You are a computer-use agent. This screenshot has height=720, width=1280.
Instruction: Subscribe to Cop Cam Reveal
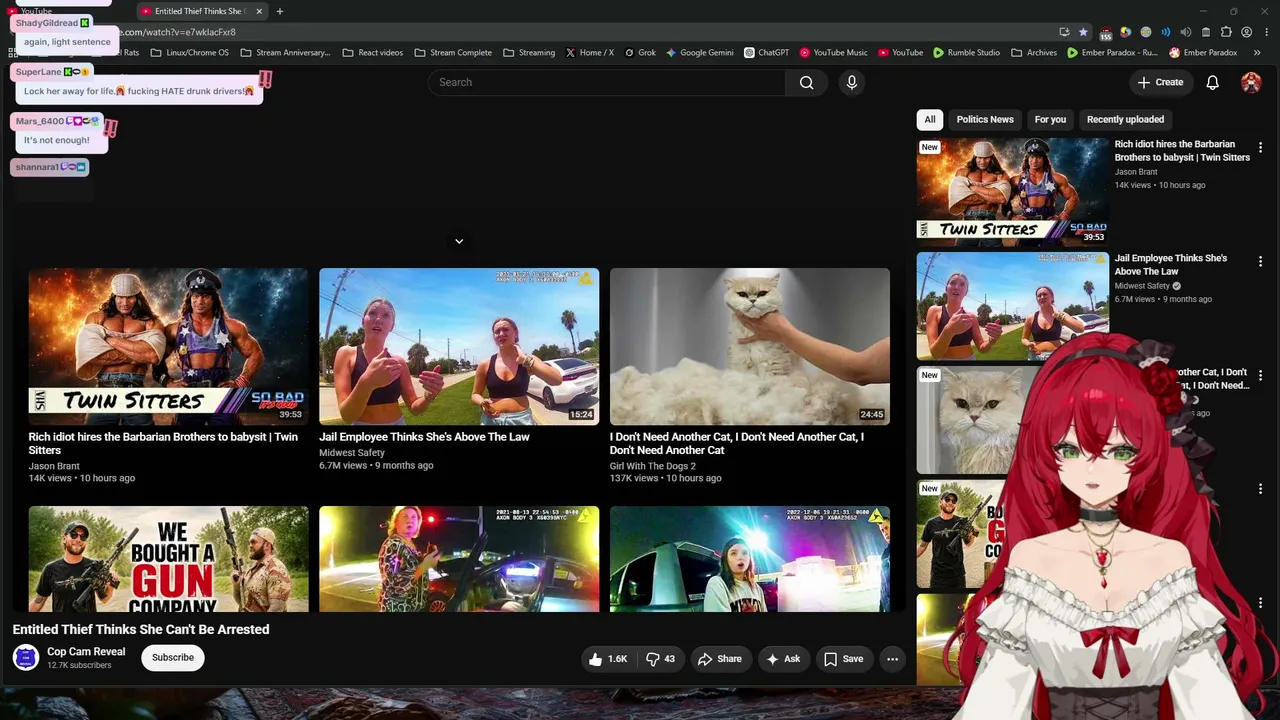[x=173, y=657]
